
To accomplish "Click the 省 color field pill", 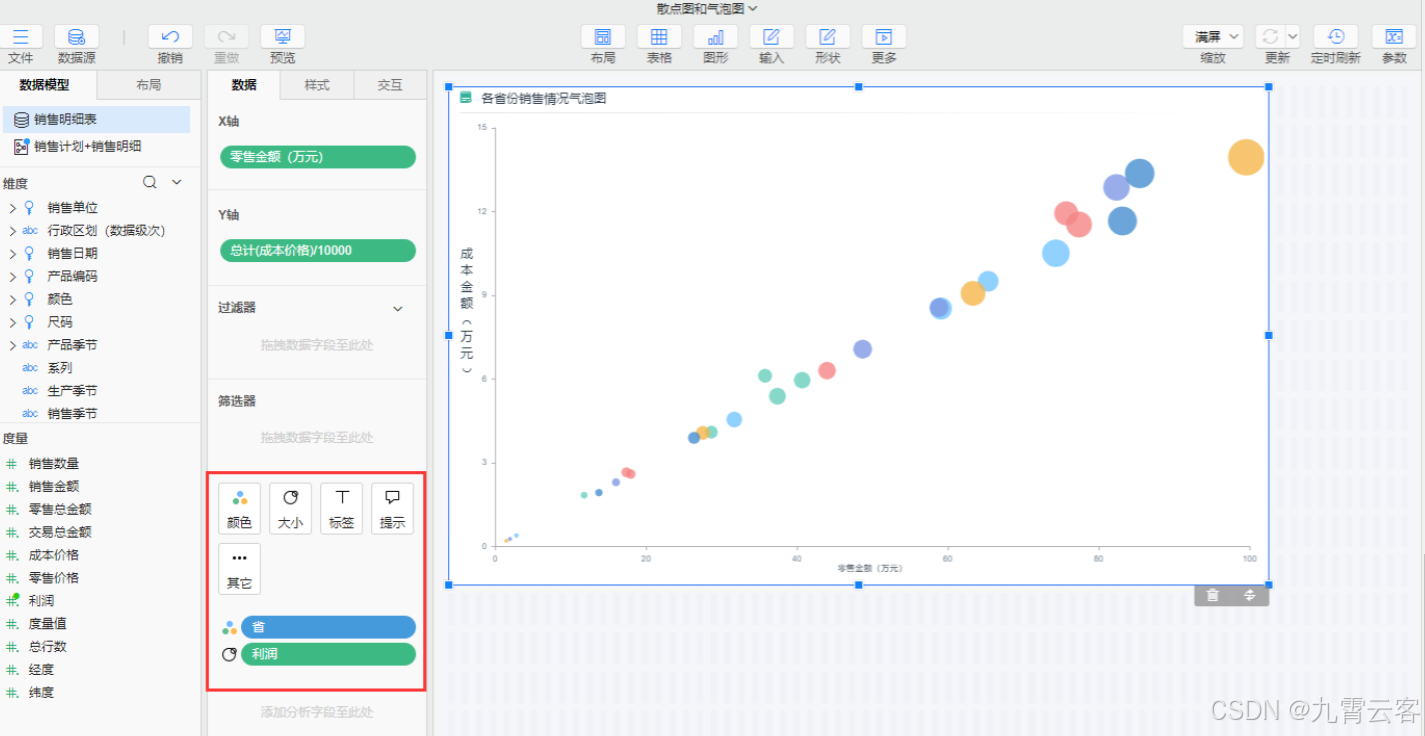I will tap(328, 627).
